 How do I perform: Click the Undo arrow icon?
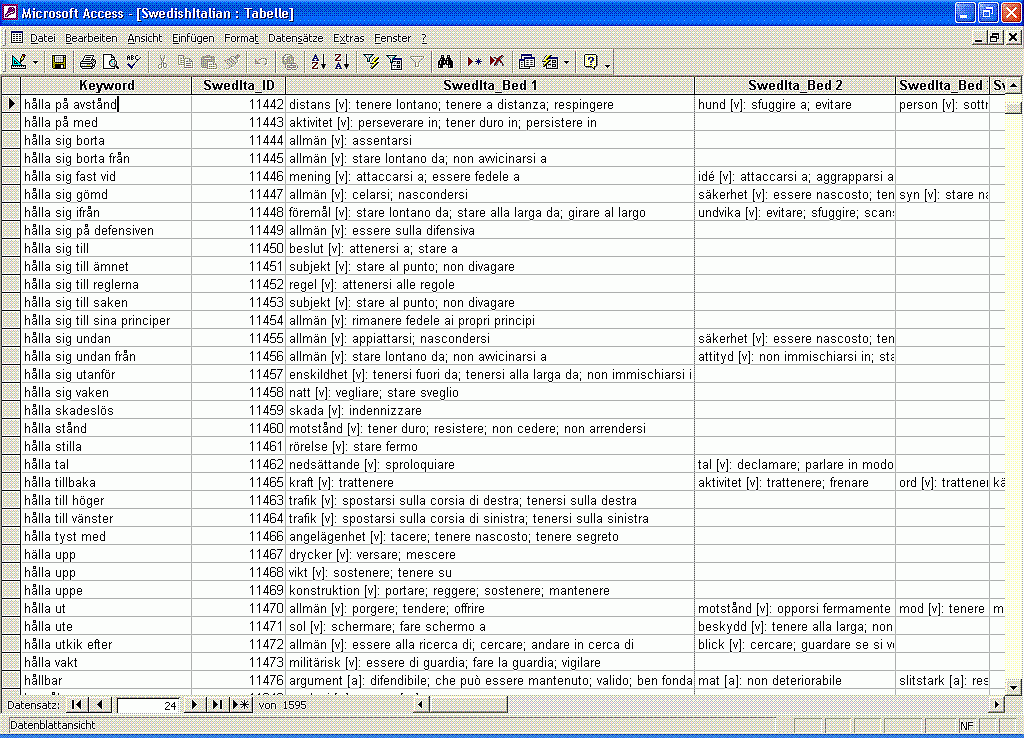click(x=261, y=62)
